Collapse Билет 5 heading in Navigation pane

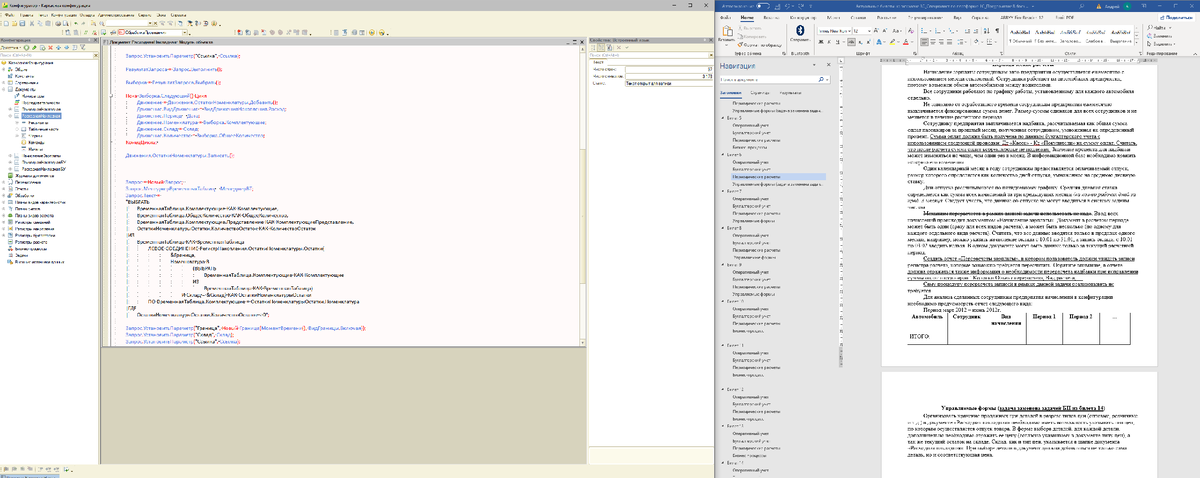(723, 118)
